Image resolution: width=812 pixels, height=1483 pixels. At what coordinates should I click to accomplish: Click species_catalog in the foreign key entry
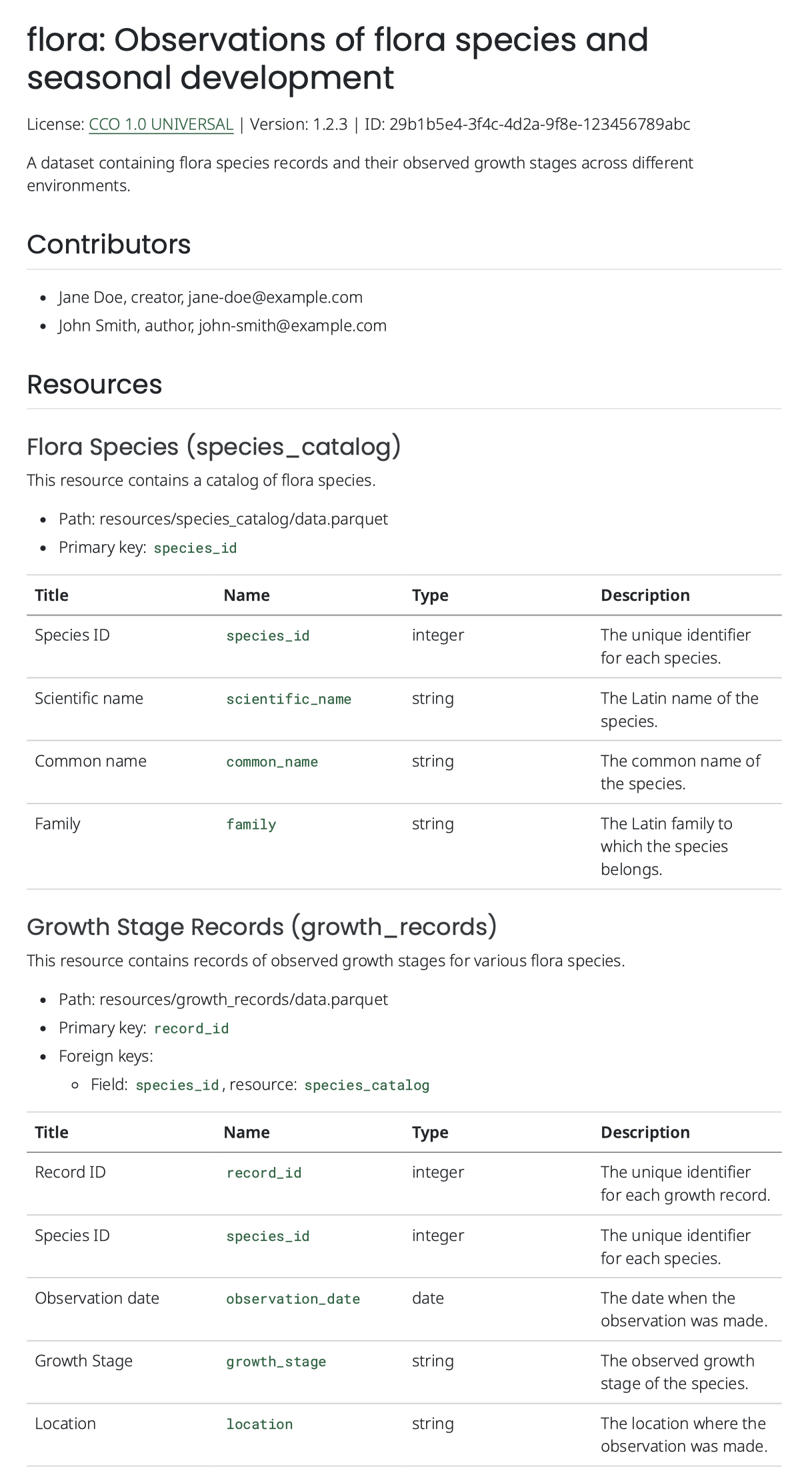coord(367,1085)
